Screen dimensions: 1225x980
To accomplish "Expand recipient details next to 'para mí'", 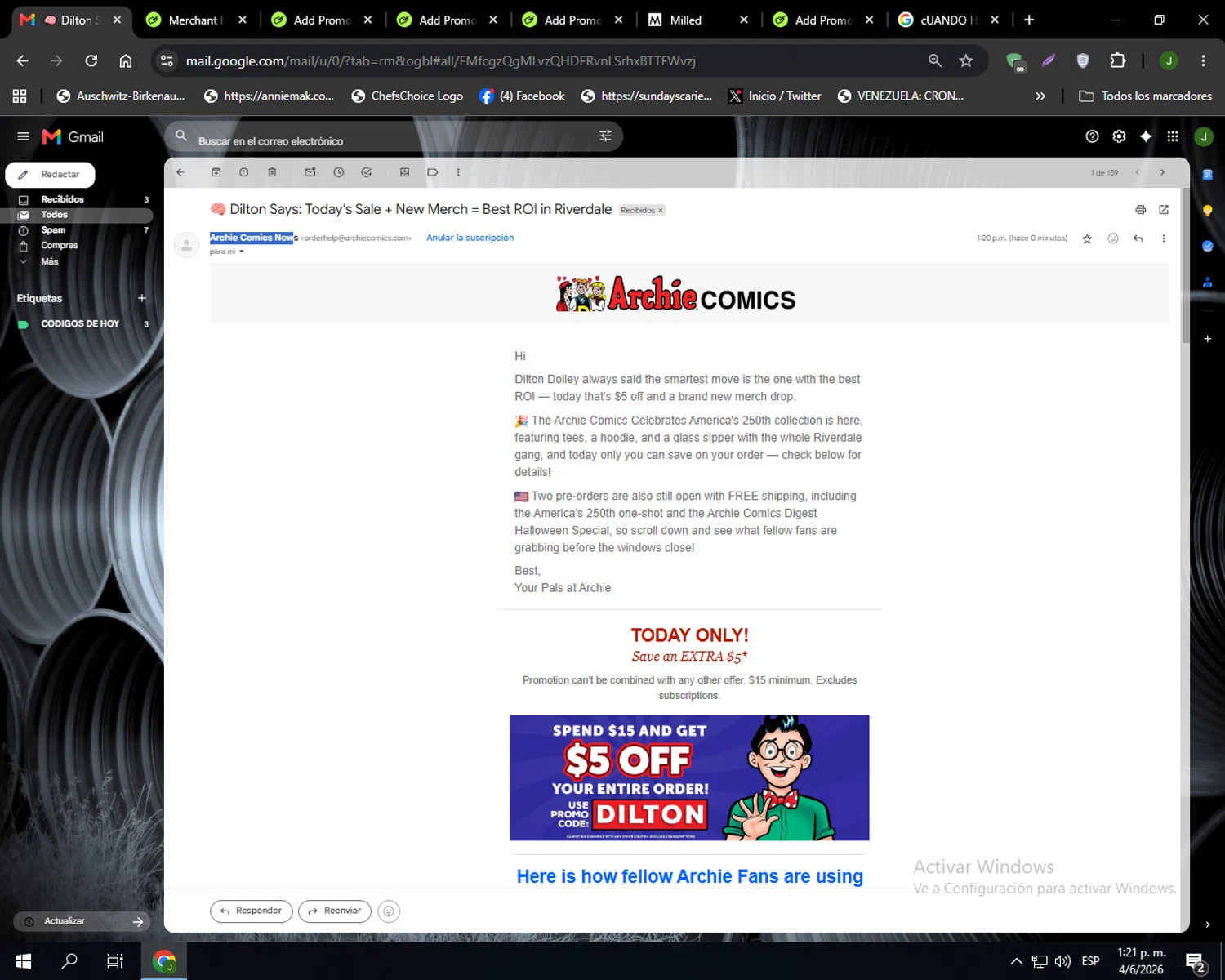I will (242, 252).
